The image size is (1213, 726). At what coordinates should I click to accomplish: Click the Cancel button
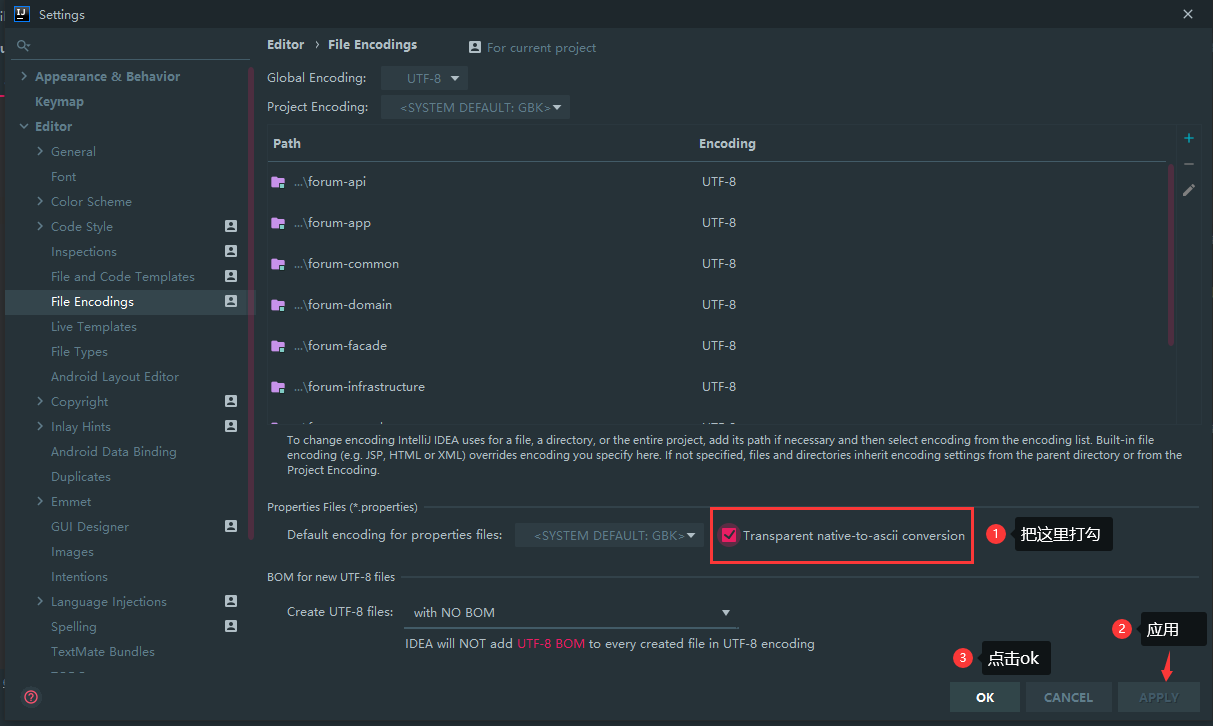(1068, 697)
